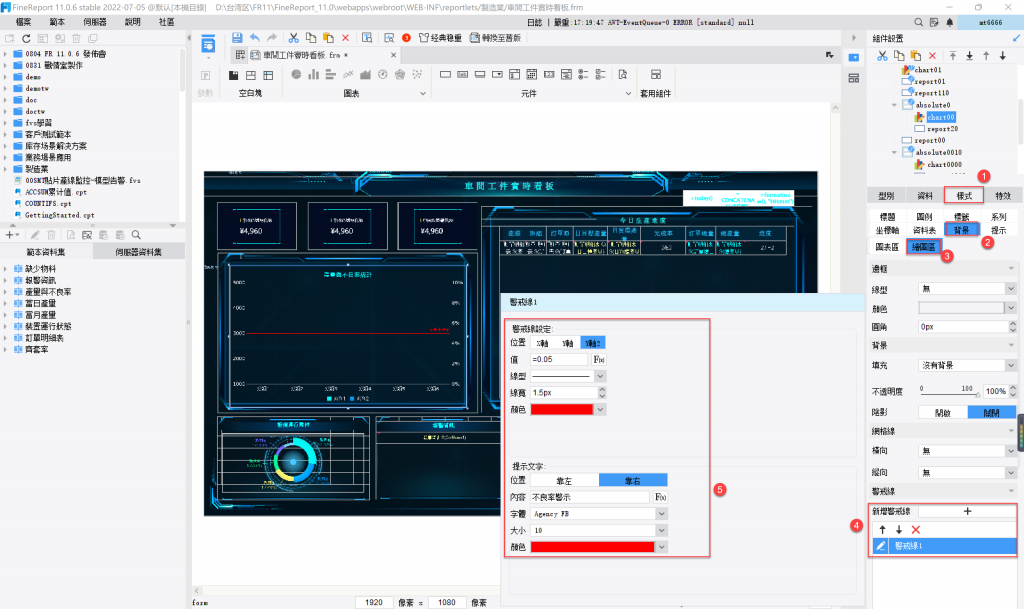Insert a scatter chart from chart gallery
The width and height of the screenshot is (1024, 609).
tap(417, 74)
